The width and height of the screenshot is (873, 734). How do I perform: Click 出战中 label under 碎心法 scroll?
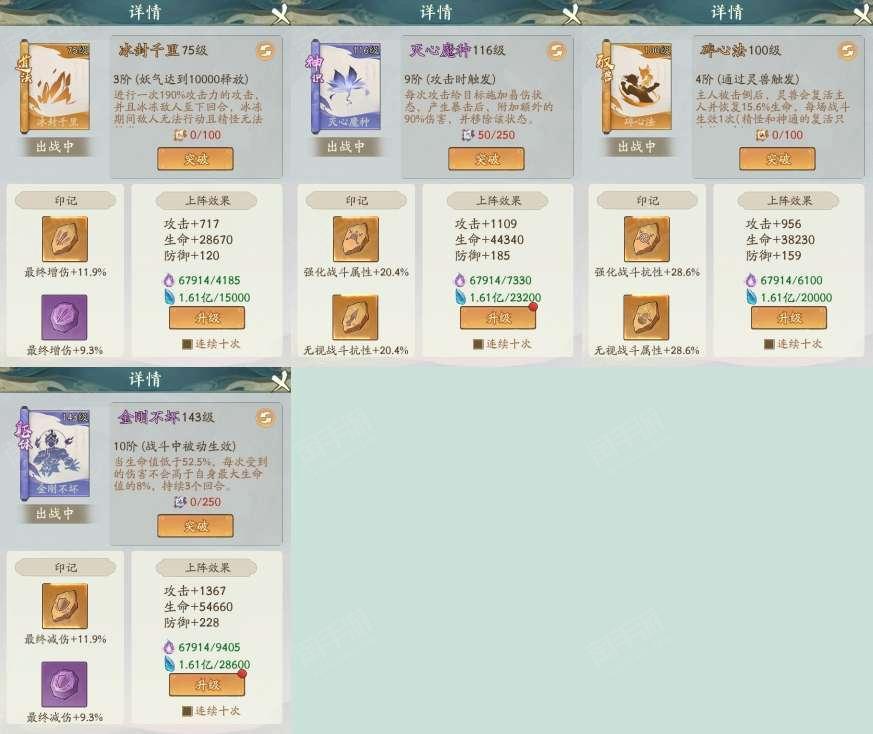[x=637, y=147]
